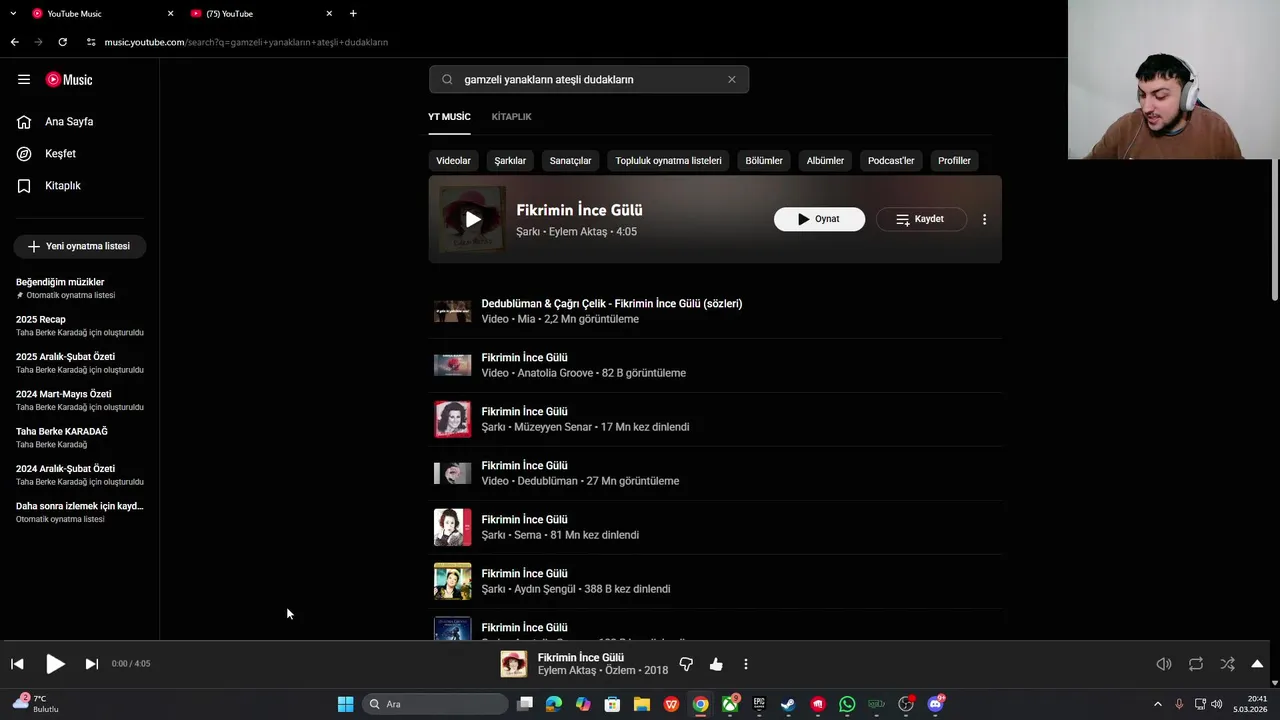
Task: Open top result three-dot menu
Action: (x=984, y=219)
